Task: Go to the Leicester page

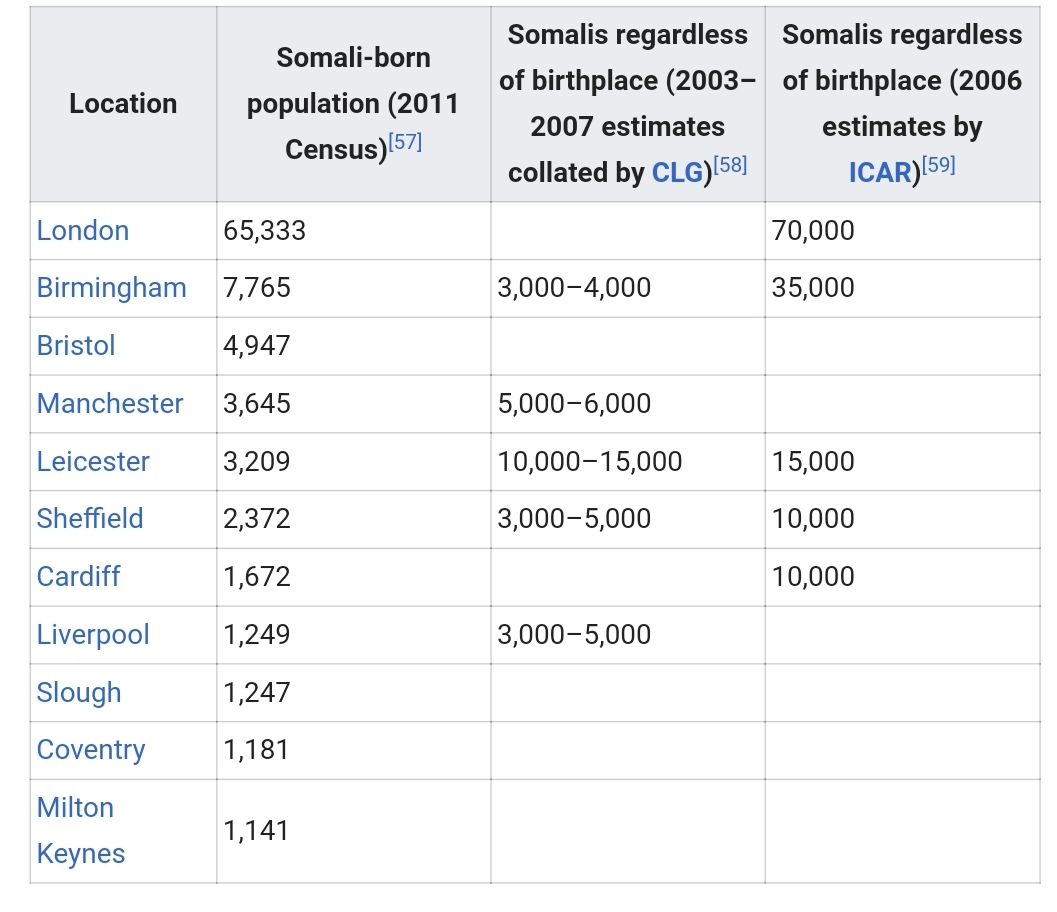Action: (x=93, y=462)
